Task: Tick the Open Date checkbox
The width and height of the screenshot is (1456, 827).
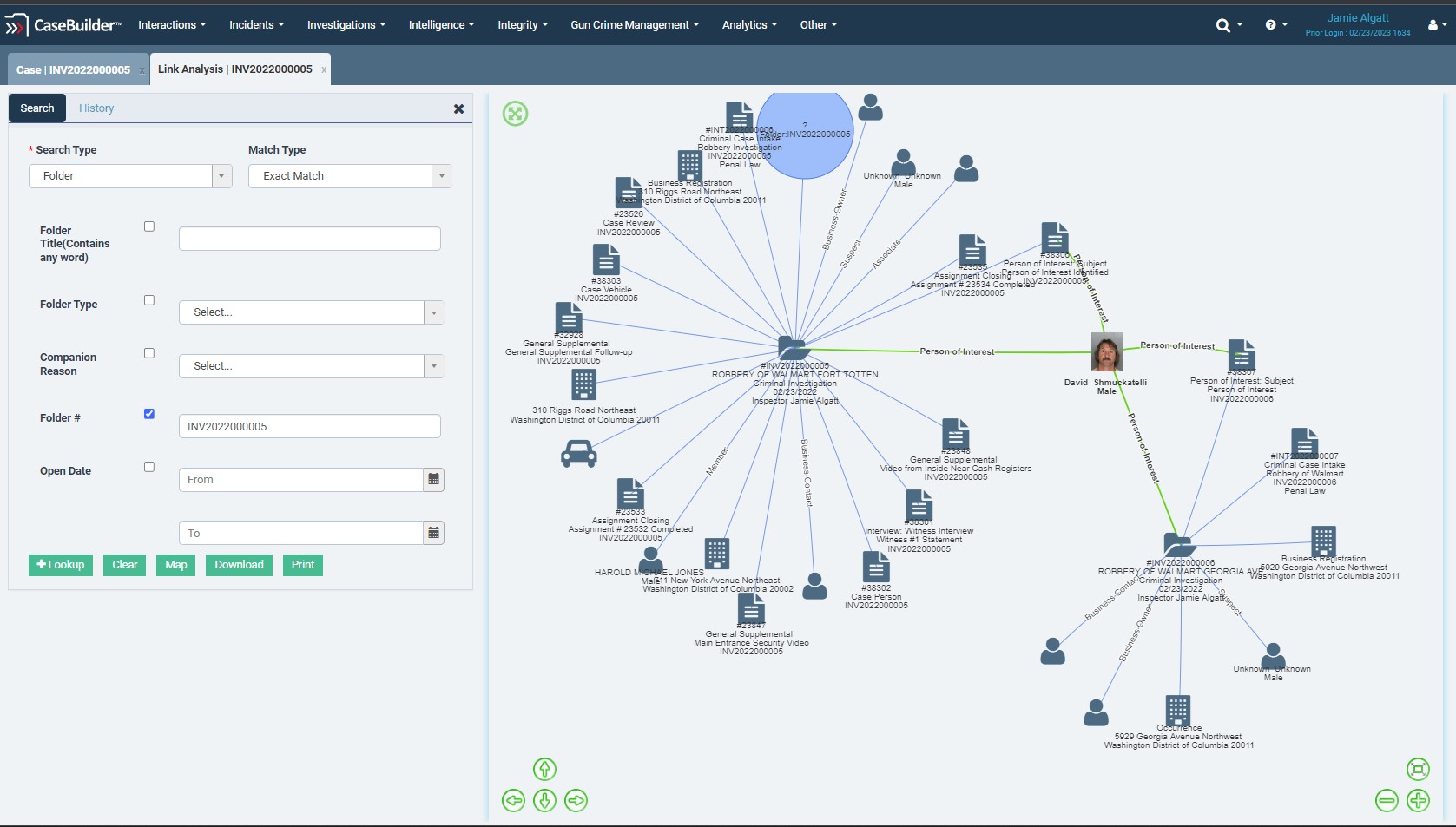Action: pos(149,467)
